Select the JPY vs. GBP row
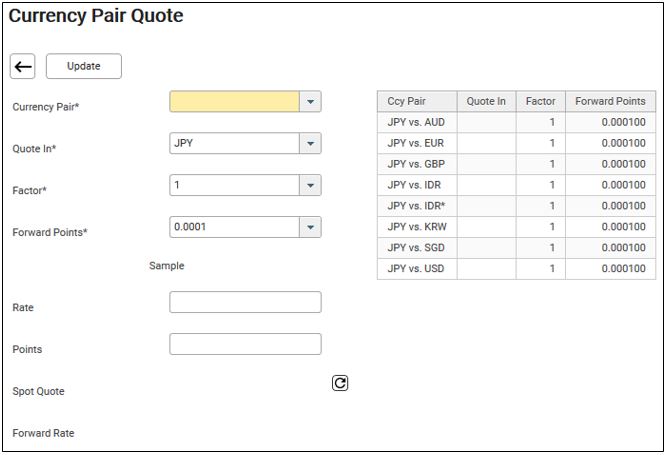The image size is (668, 455). point(516,164)
